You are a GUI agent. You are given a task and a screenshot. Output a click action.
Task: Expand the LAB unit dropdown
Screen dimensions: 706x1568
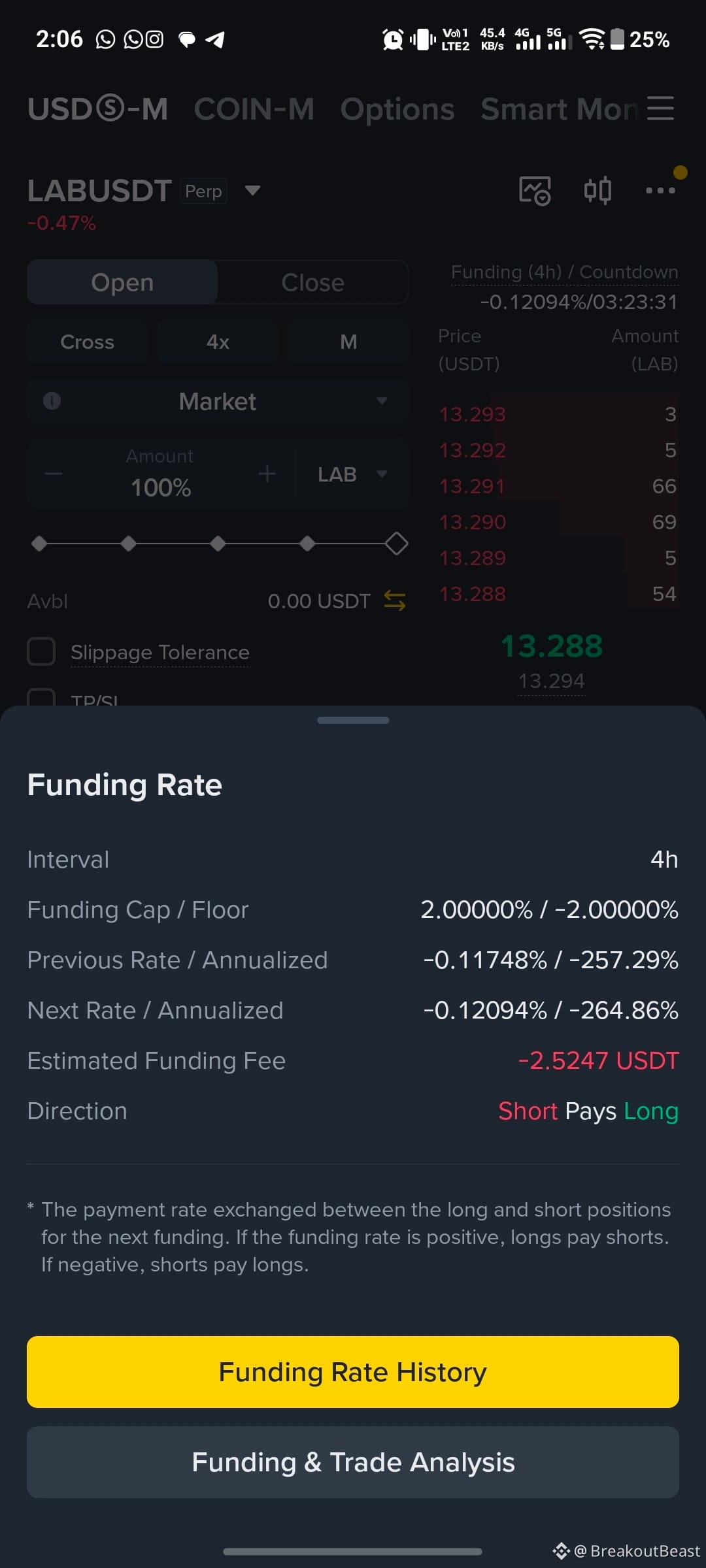(352, 474)
